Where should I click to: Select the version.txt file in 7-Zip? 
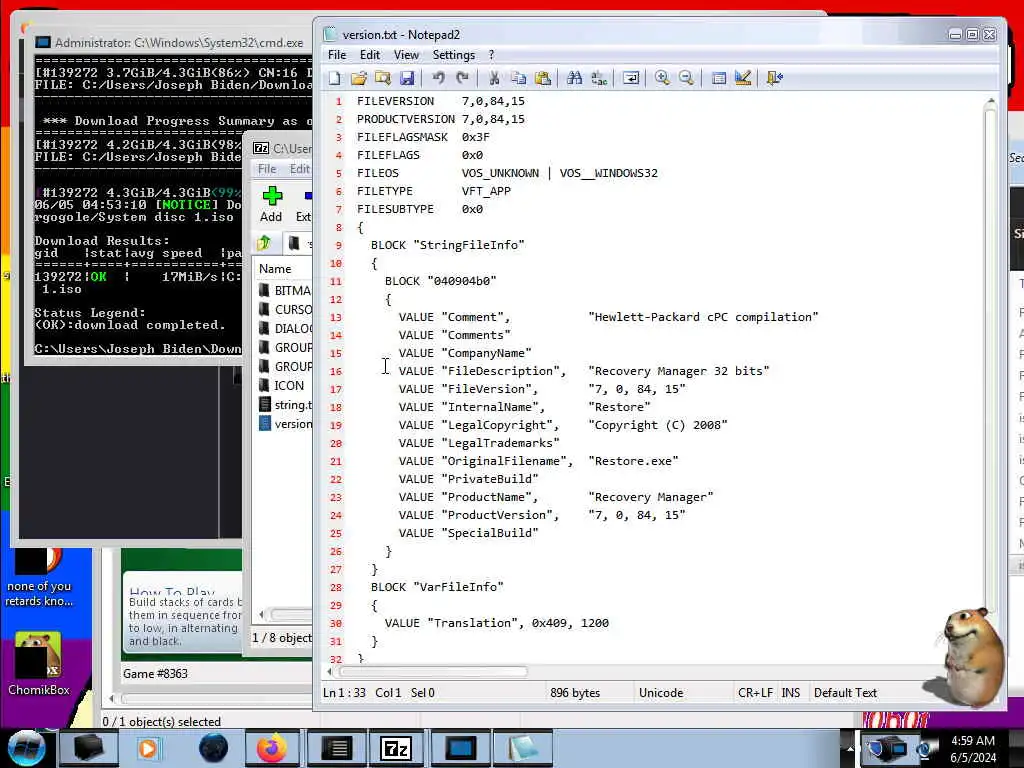click(x=285, y=424)
